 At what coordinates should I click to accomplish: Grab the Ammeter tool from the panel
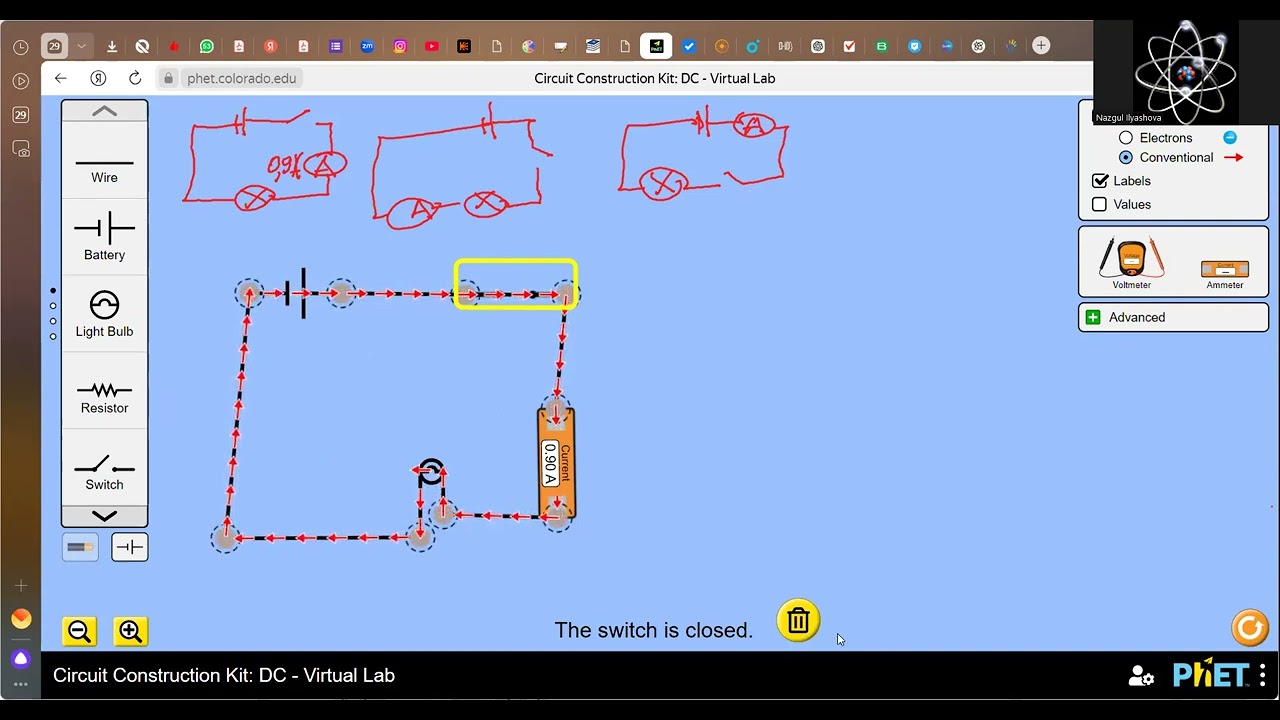point(1225,273)
